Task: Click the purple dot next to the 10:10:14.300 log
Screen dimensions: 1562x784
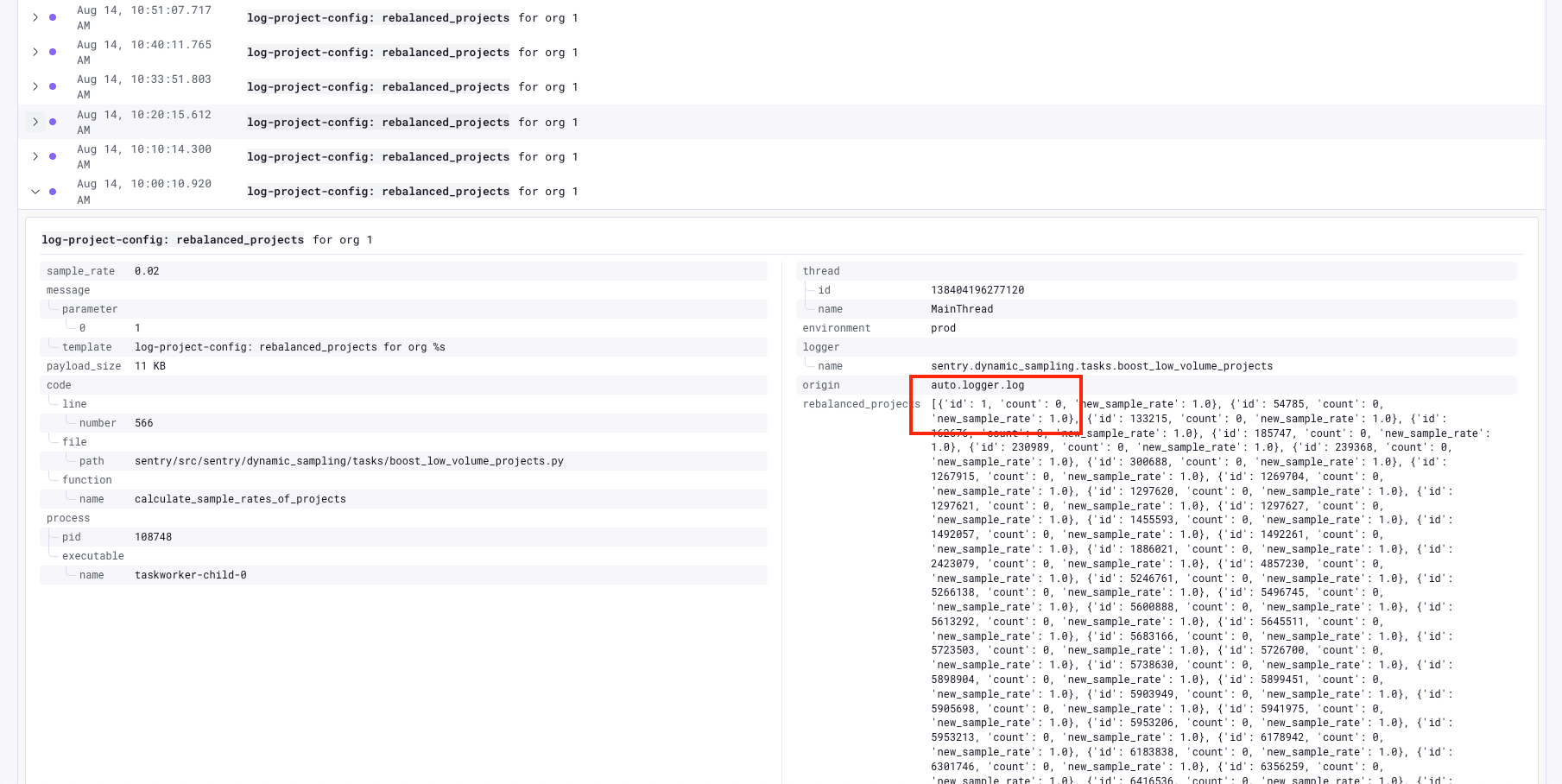Action: (x=53, y=156)
